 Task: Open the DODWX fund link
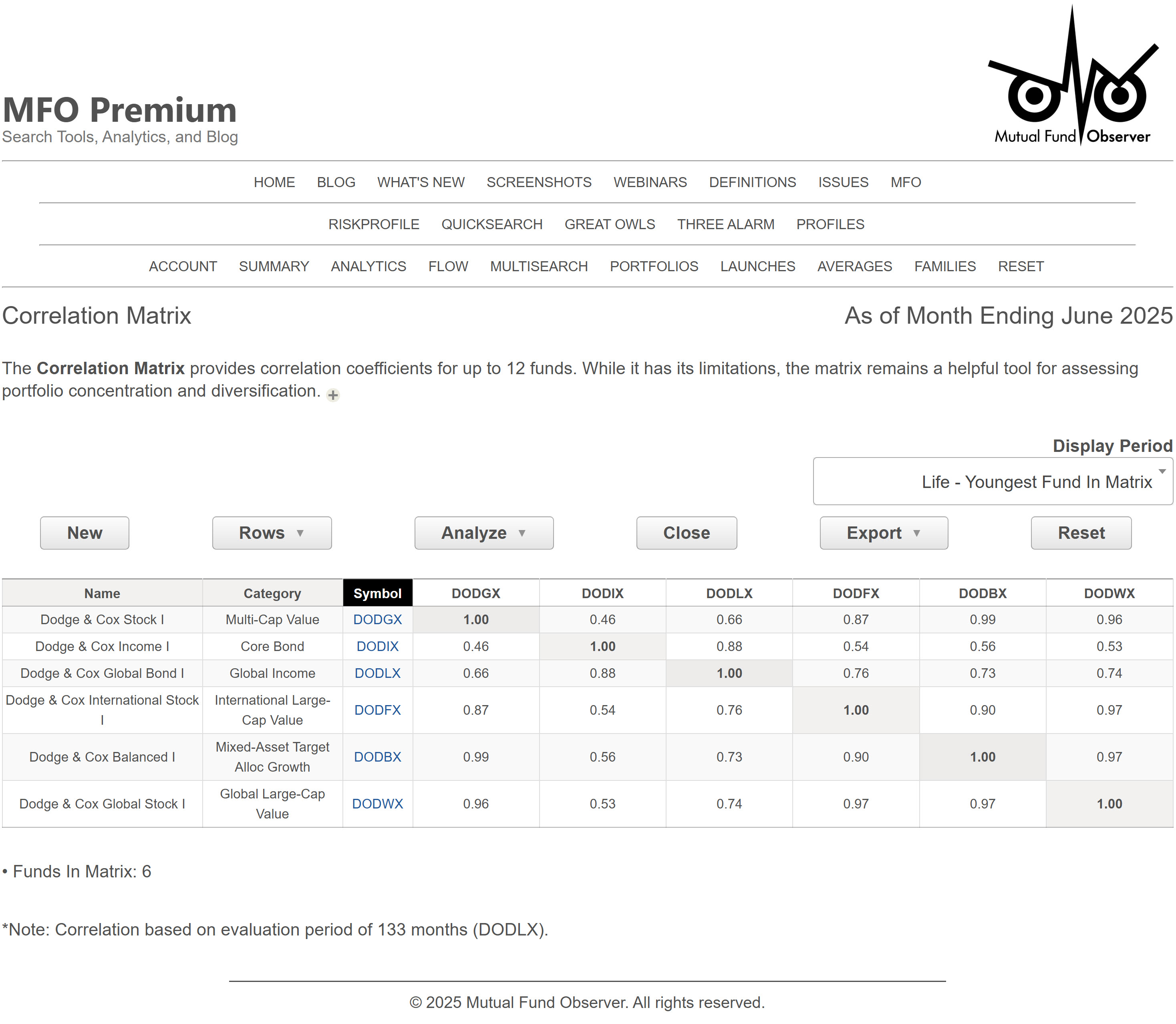tap(377, 803)
